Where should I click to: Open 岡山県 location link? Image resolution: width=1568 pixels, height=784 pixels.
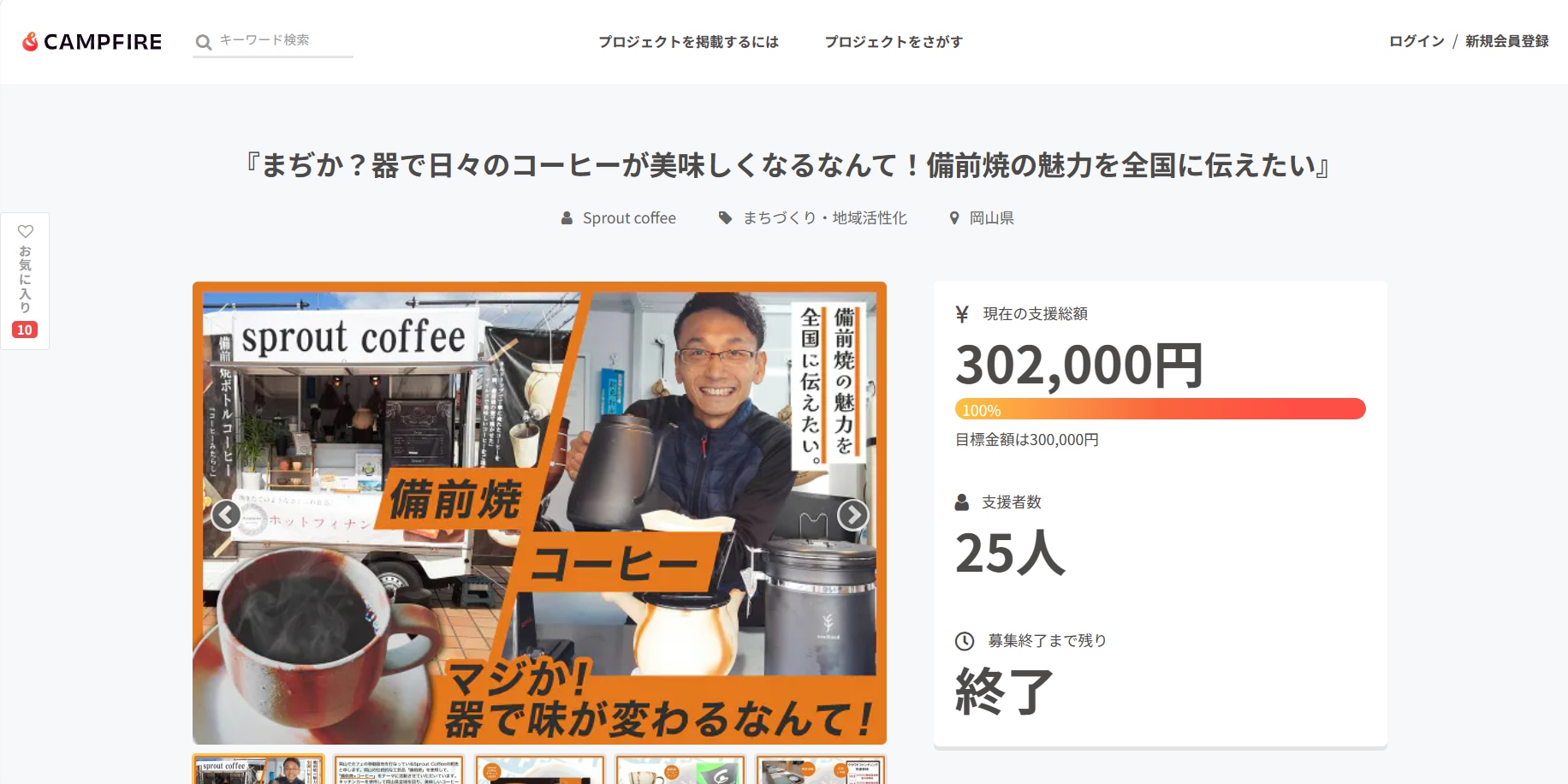[992, 218]
